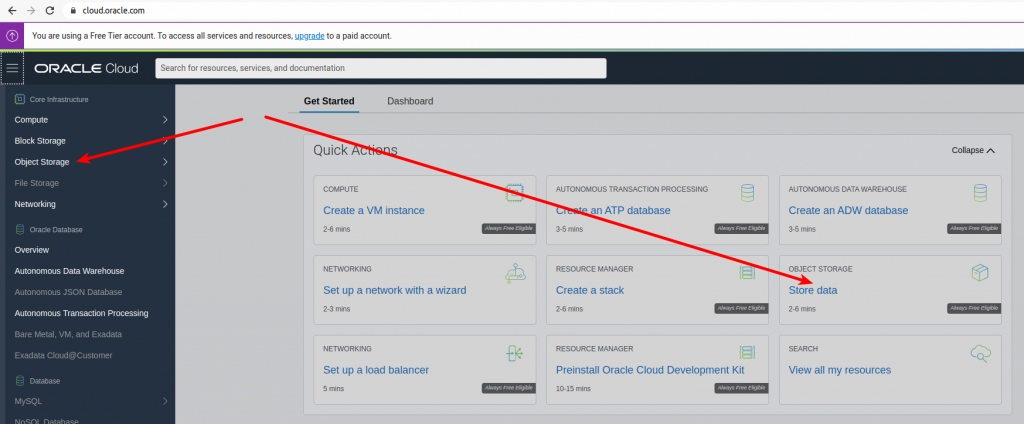This screenshot has height=424, width=1024.
Task: Click the Oracle Cloud logo
Action: point(86,69)
